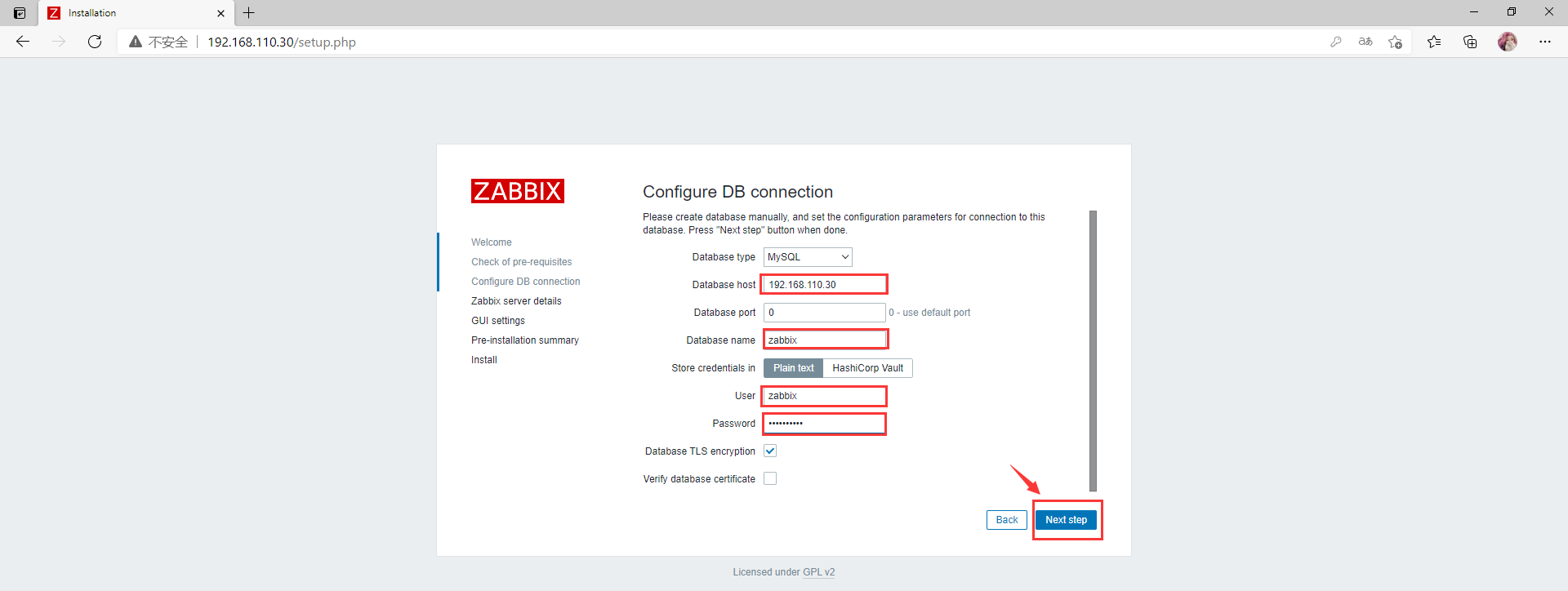Click the Welcome setup step
This screenshot has height=591, width=1568.
[x=492, y=242]
